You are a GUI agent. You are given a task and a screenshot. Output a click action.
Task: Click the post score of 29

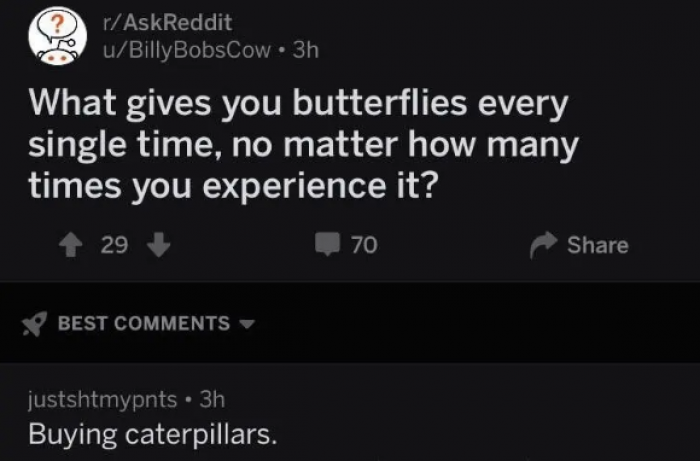pyautogui.click(x=114, y=245)
